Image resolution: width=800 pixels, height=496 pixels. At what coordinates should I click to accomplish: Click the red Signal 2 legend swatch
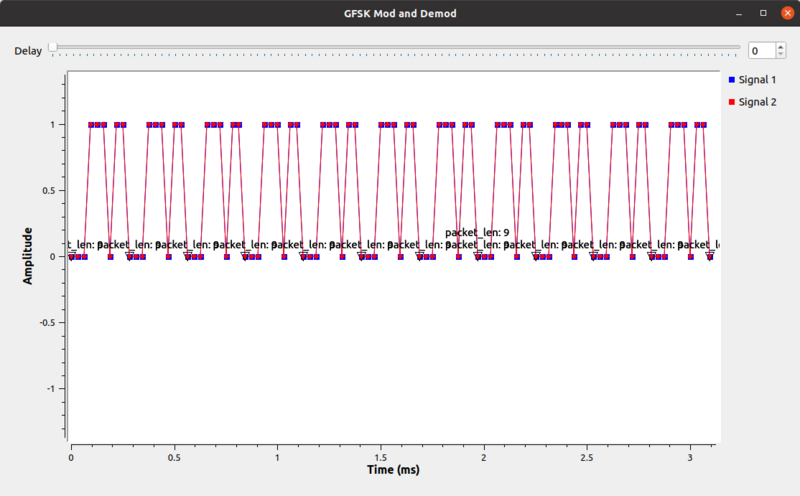click(732, 102)
